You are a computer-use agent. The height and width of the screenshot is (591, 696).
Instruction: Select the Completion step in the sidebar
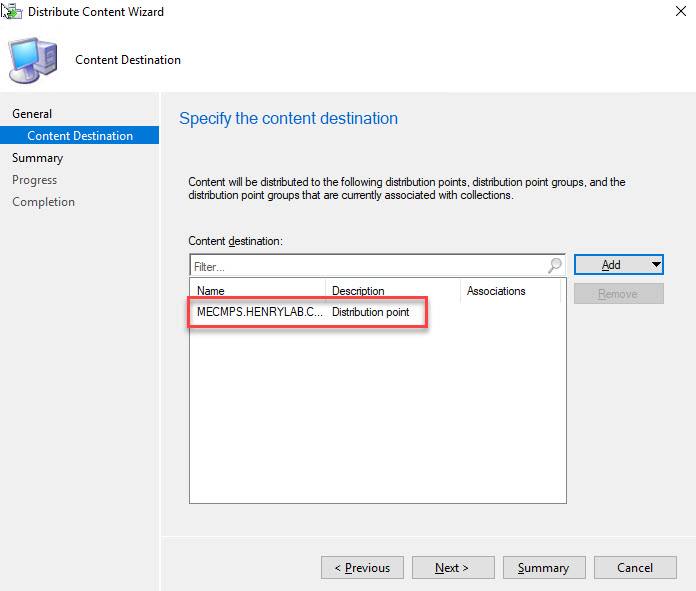[43, 202]
